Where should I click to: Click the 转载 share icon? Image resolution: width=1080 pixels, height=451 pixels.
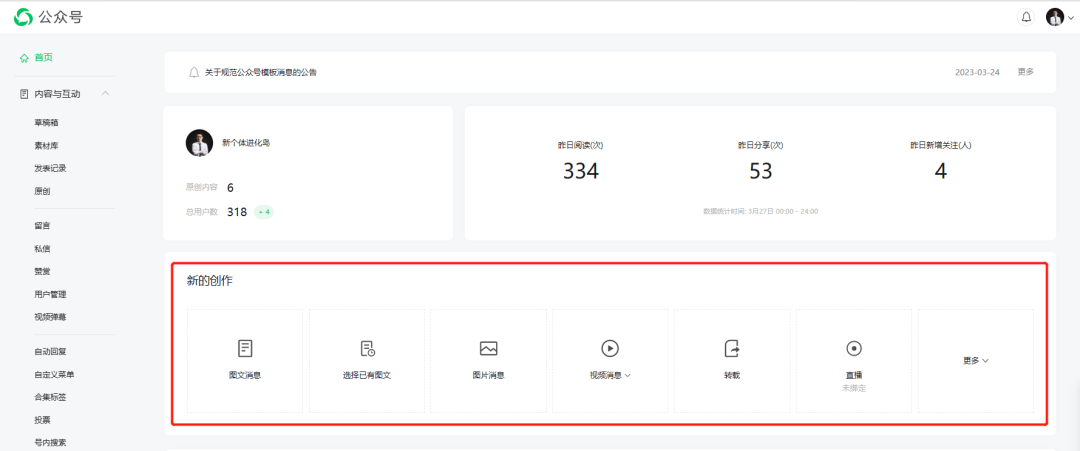click(731, 348)
